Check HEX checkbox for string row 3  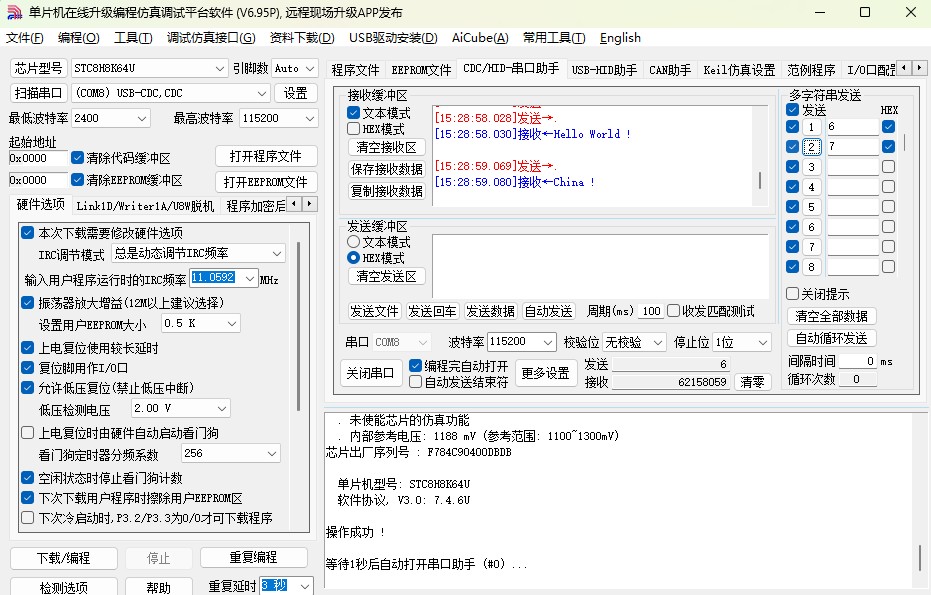(x=888, y=167)
